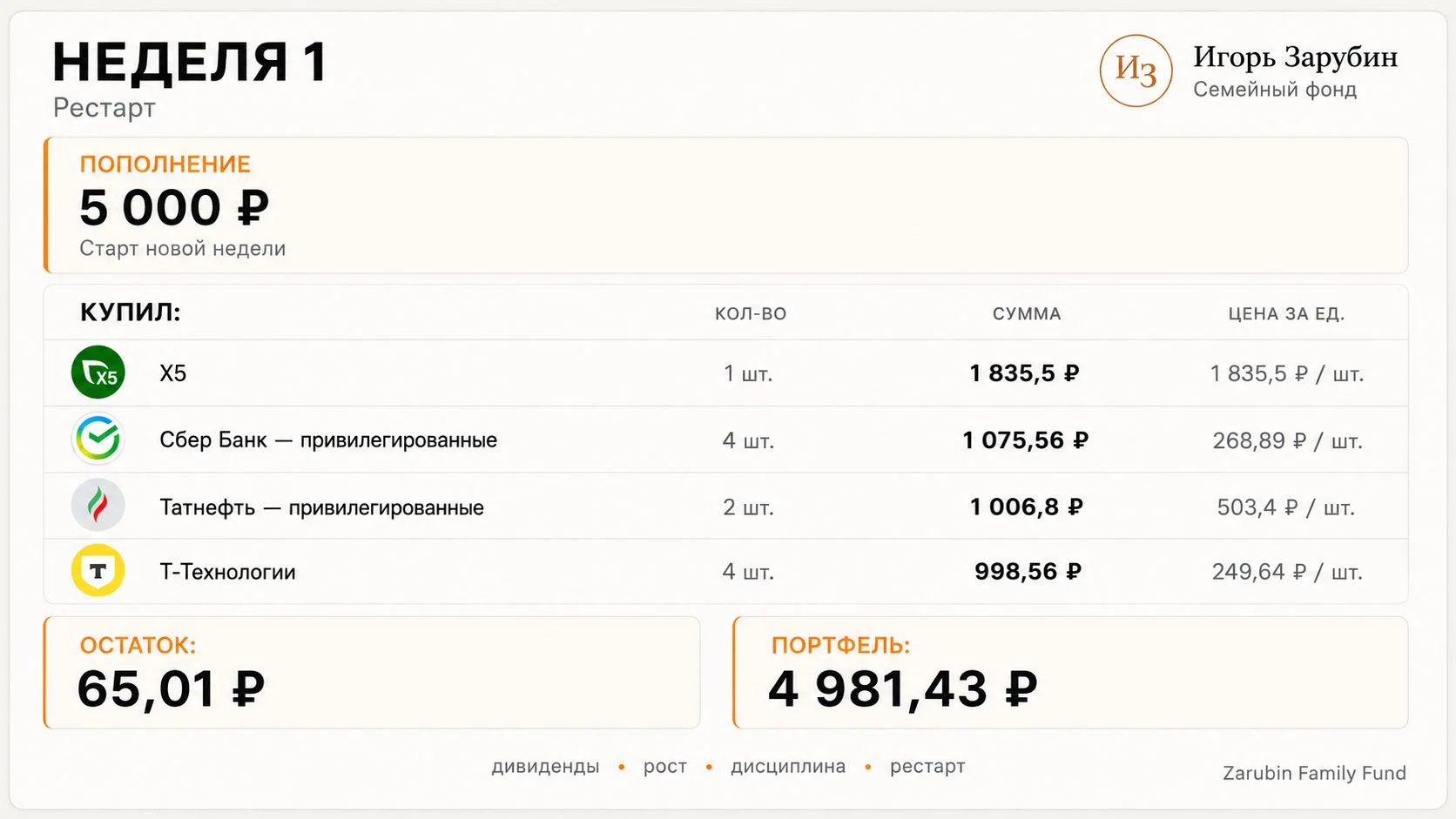Select the Семейный фонд caption

coord(1275,90)
